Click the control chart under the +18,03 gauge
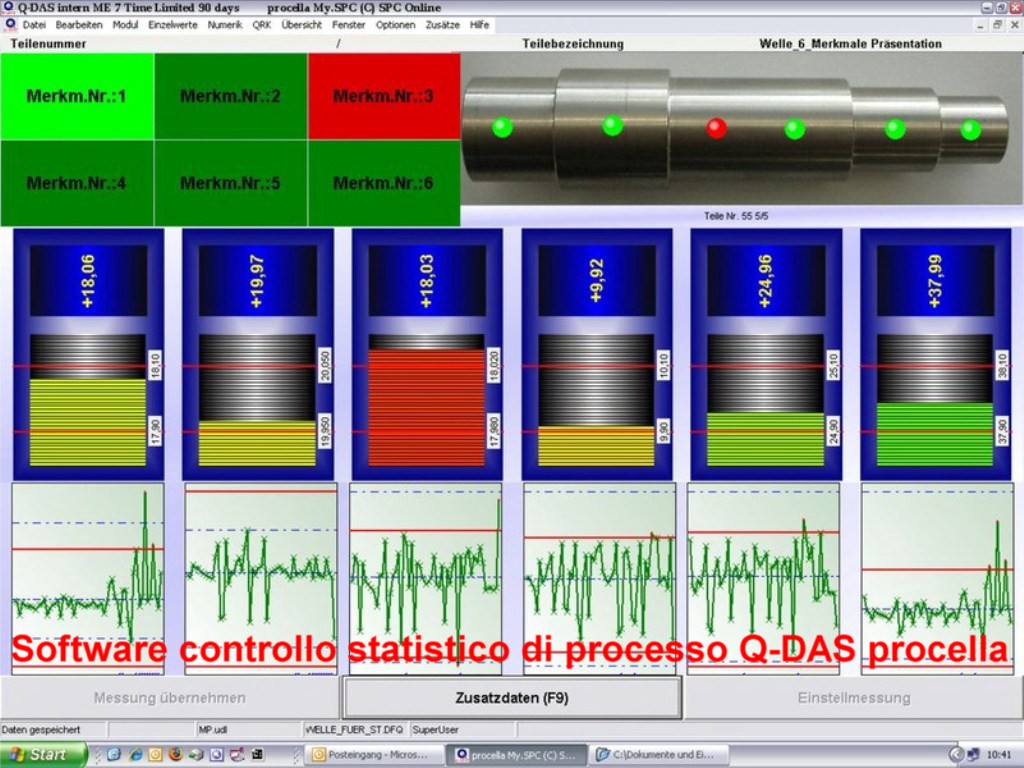 426,579
